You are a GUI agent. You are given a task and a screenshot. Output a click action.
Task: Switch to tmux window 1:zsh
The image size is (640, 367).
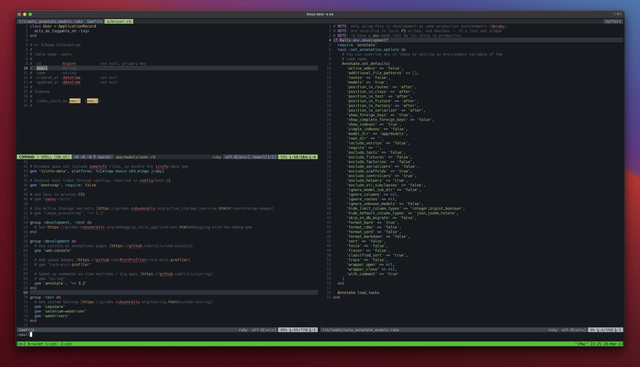pyautogui.click(x=53, y=344)
